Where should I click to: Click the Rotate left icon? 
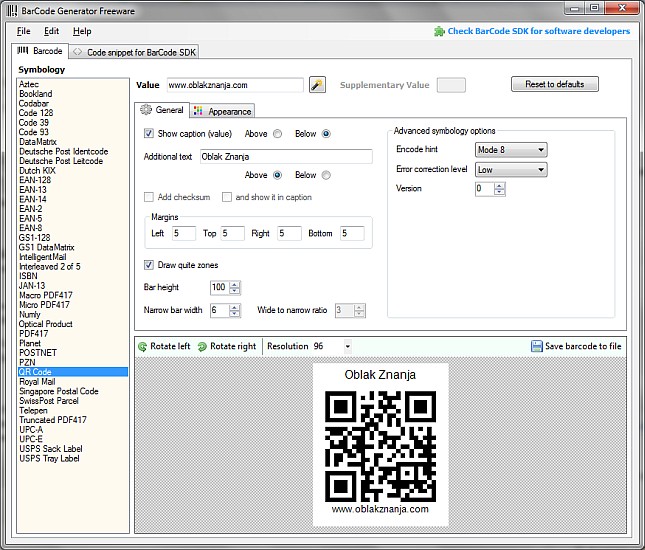(142, 346)
